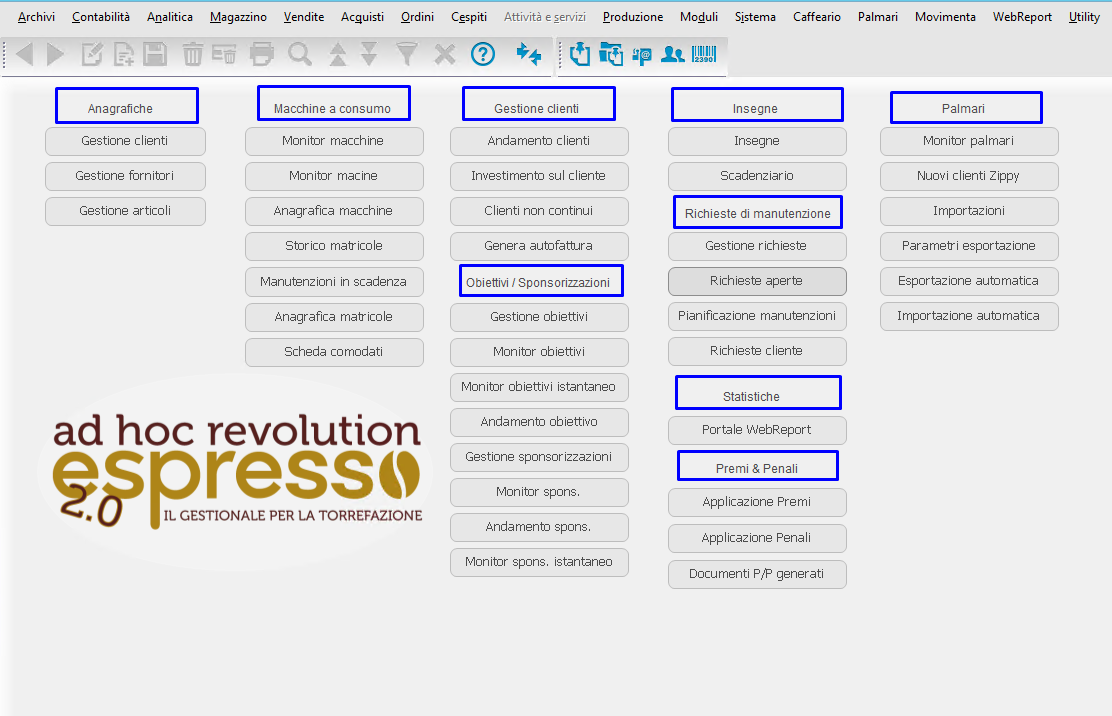Click the folder with pin icon
The height and width of the screenshot is (716, 1112).
click(611, 54)
